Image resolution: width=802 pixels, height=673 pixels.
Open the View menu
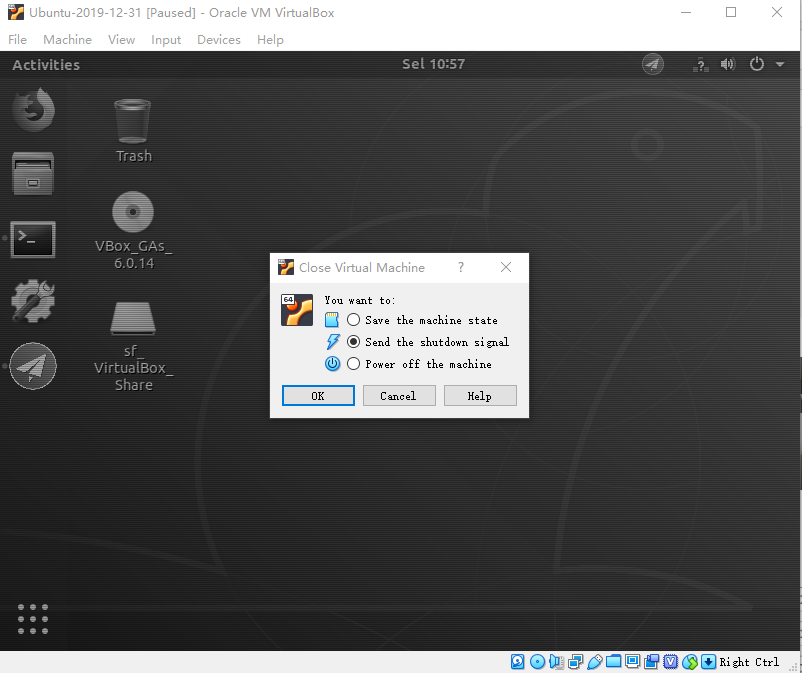(121, 39)
